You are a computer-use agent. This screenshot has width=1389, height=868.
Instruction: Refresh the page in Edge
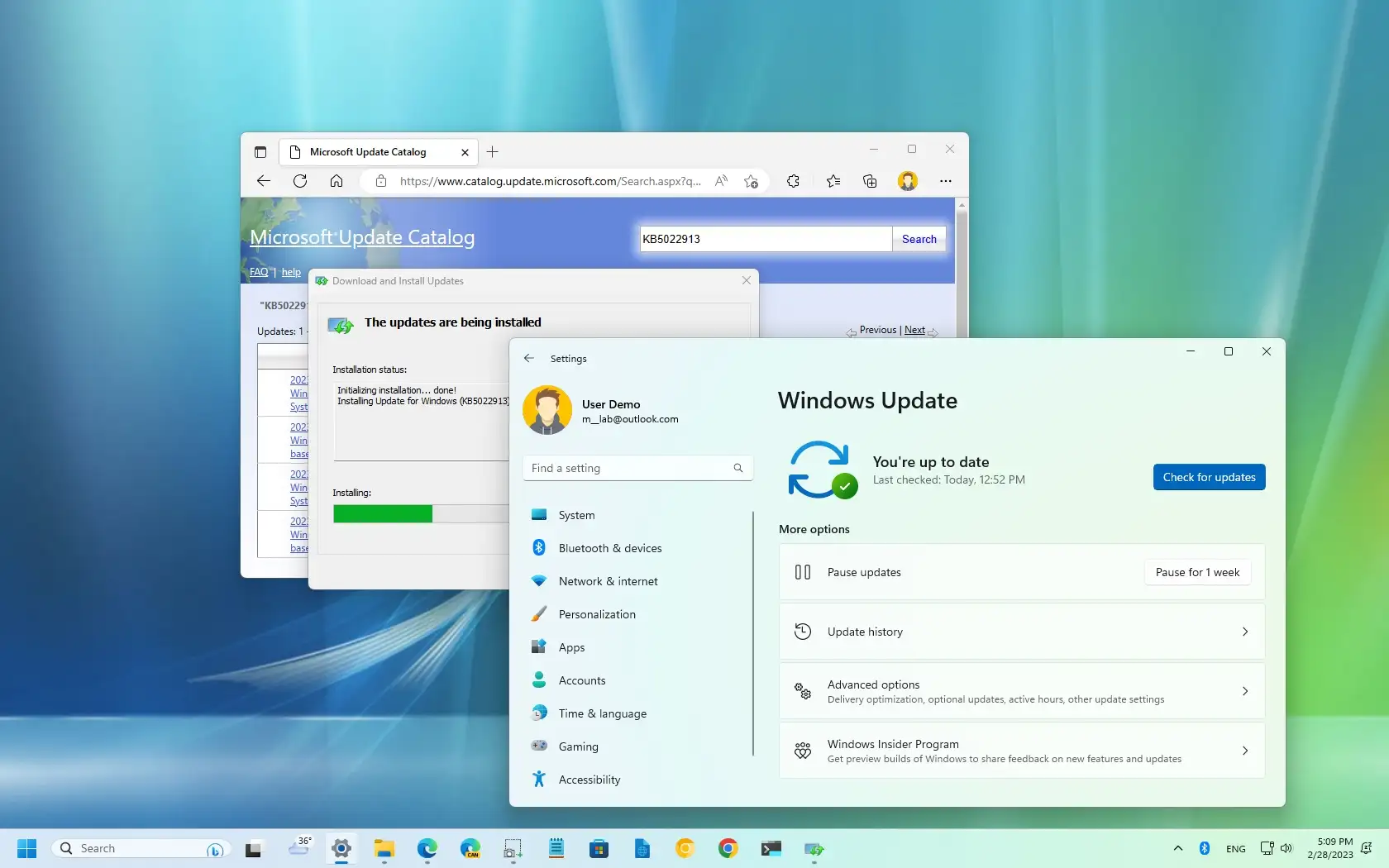click(300, 181)
